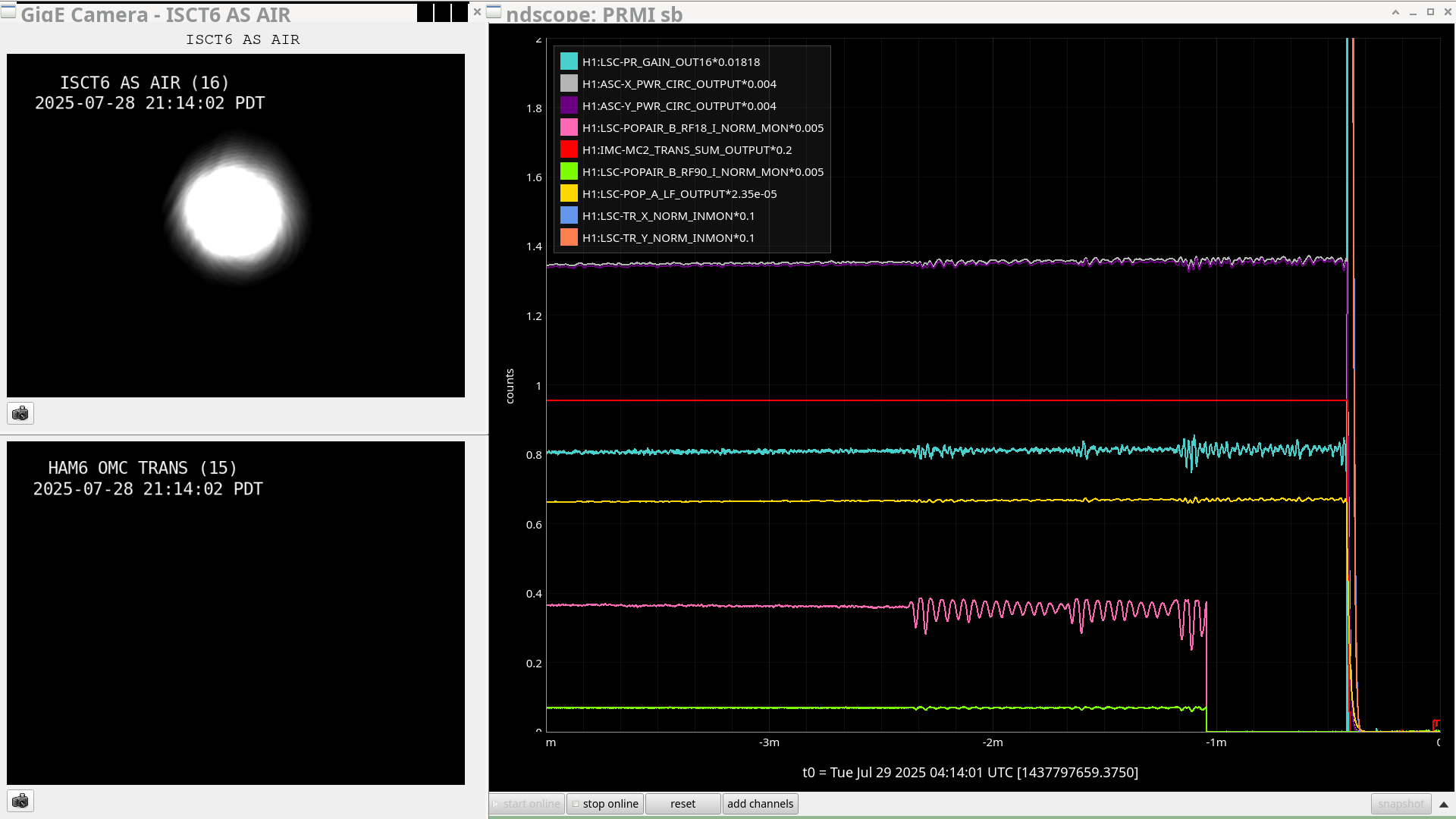Click H1:LSC-POPAIR_B_RF18_I_NORM_MON legend entry
Screen dimensions: 1456x819
point(702,128)
